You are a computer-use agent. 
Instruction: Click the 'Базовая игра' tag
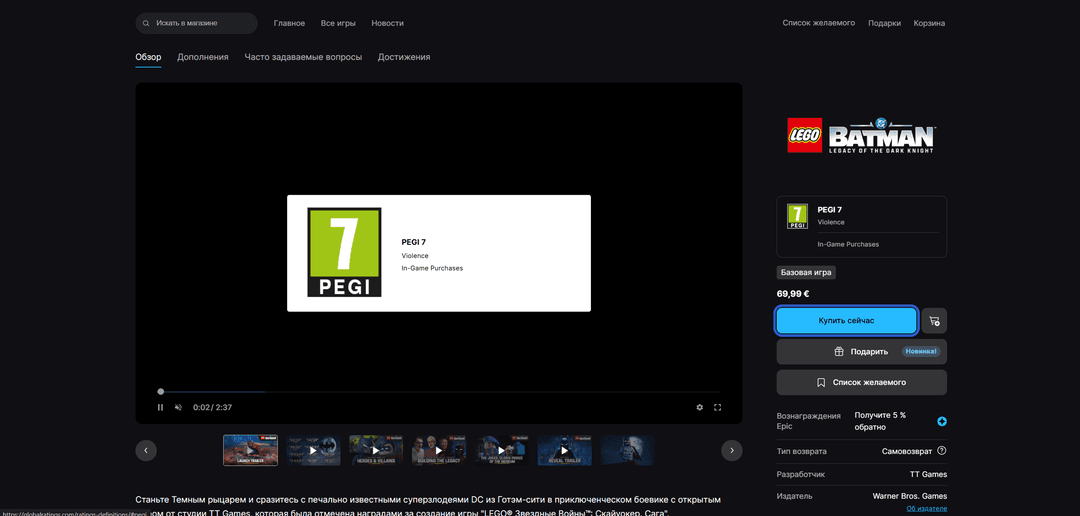click(806, 273)
